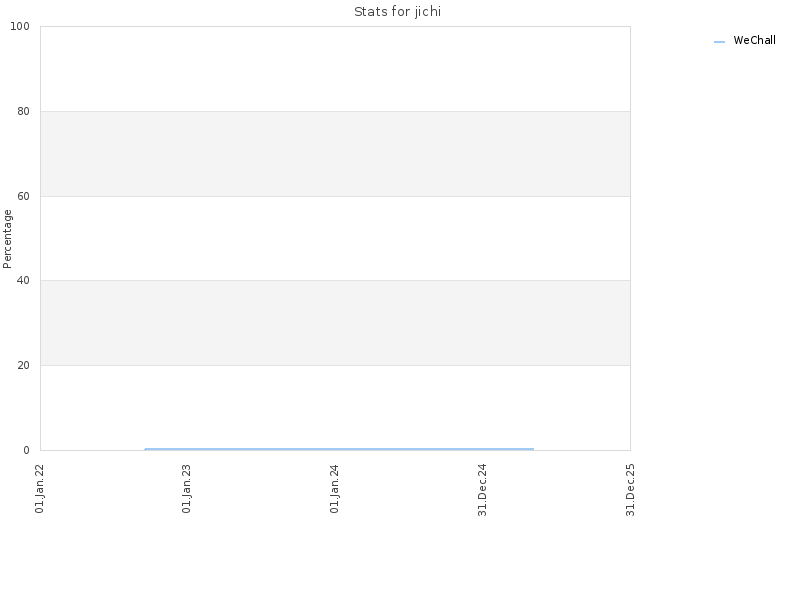Select the 01.Jan.23 date label
This screenshot has width=800, height=600.
pos(187,489)
